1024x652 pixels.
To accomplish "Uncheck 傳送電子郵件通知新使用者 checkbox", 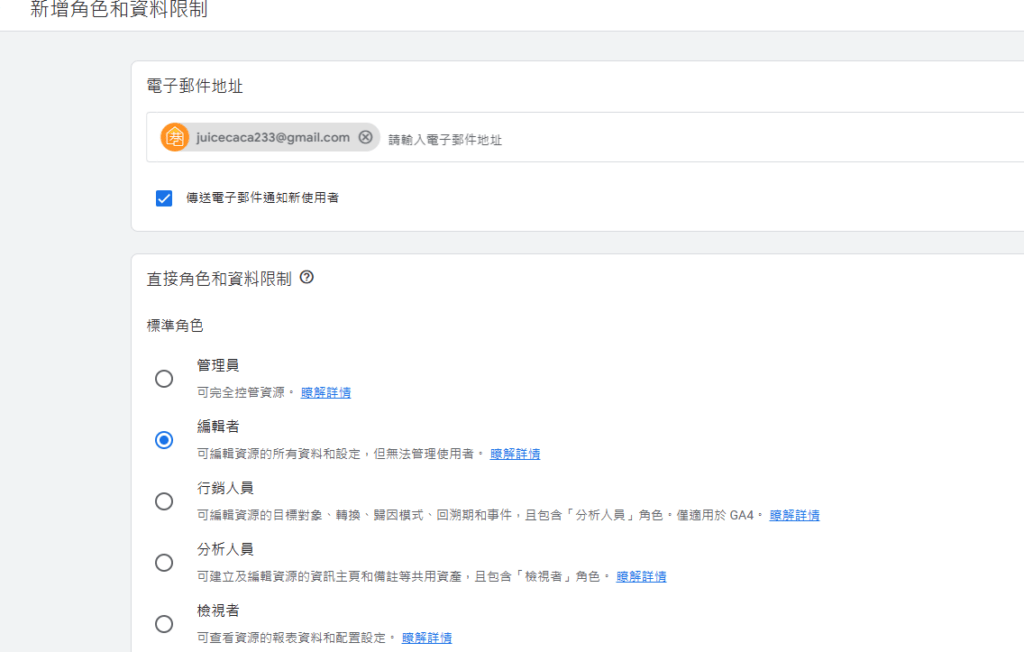I will click(164, 198).
